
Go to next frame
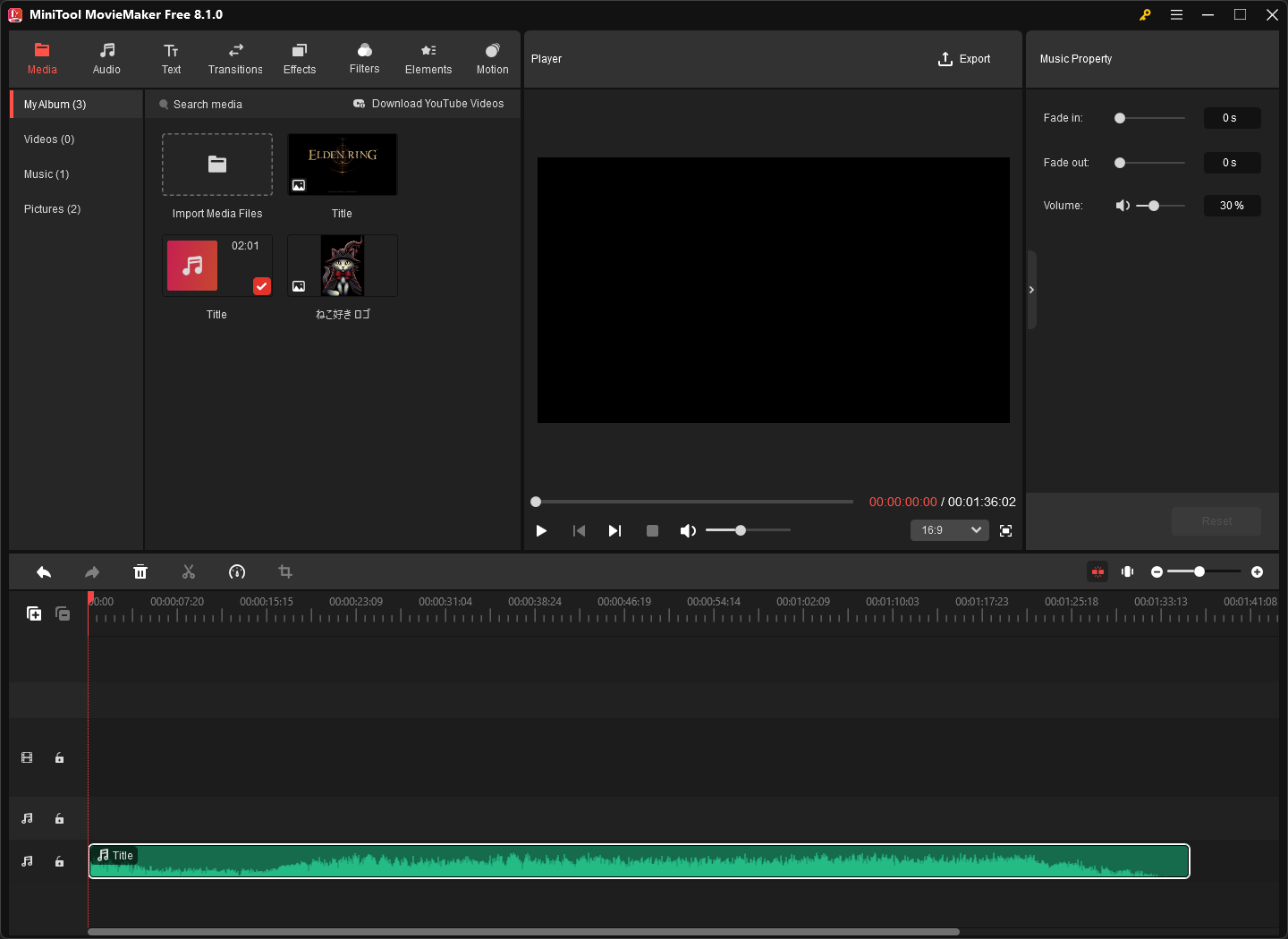[614, 531]
